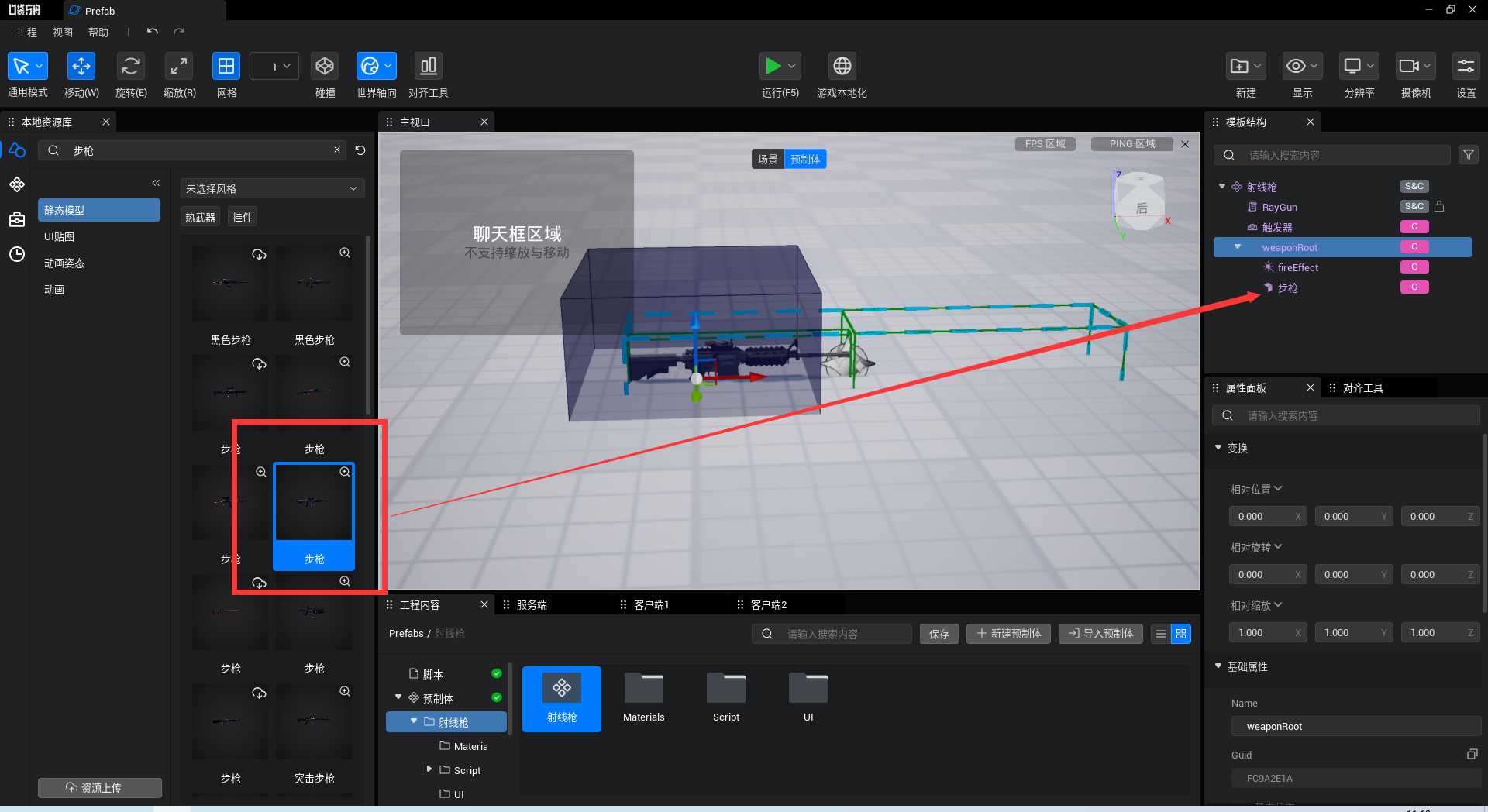
Task: Switch viewport to 预制体 mode
Action: point(805,159)
